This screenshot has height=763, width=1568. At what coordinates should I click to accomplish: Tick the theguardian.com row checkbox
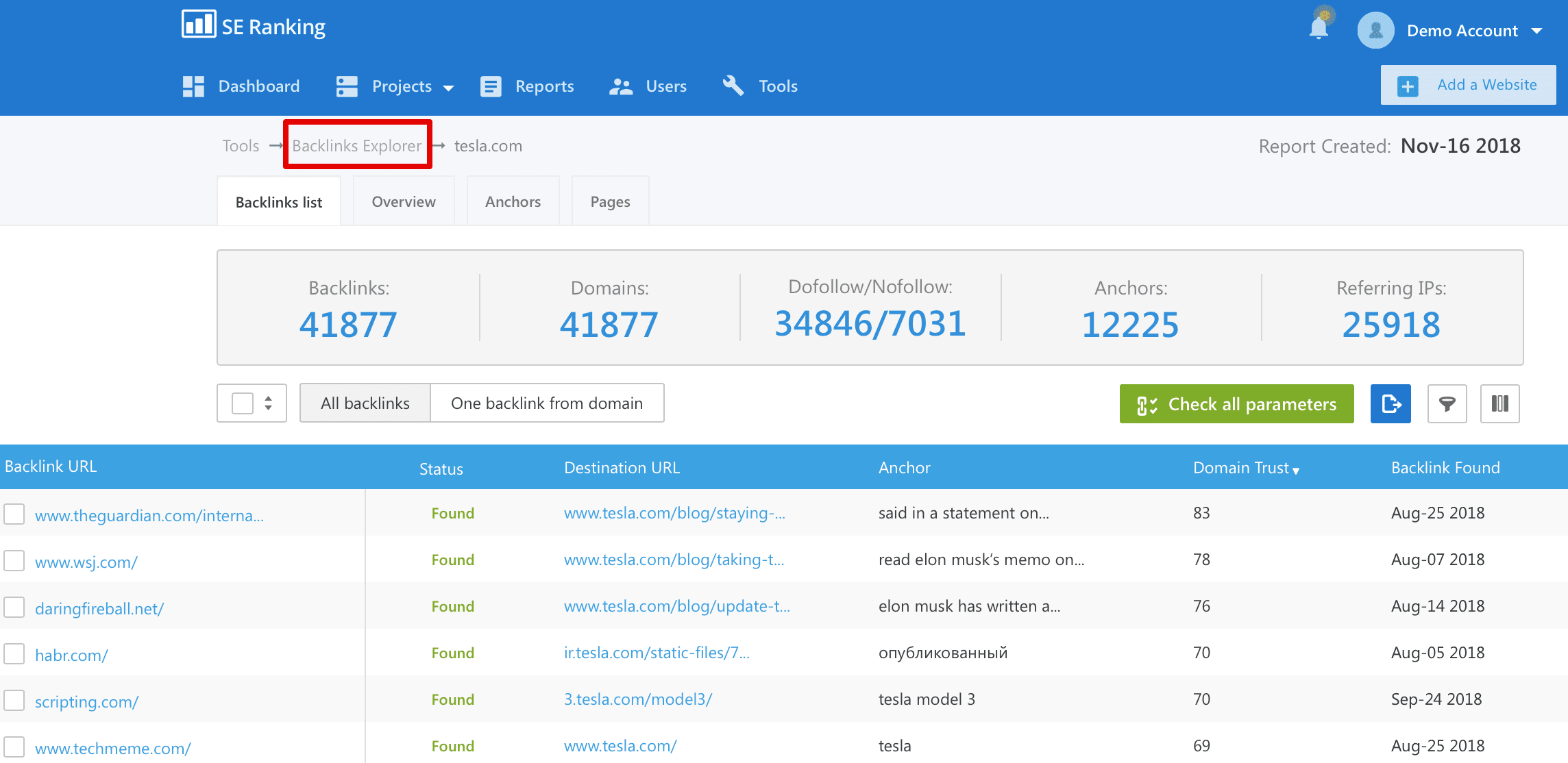tap(14, 514)
